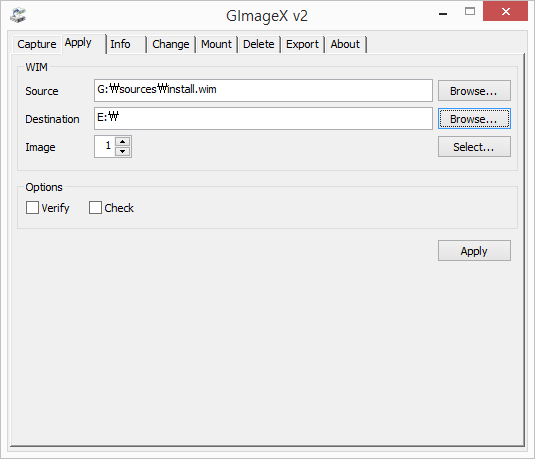This screenshot has height=461, width=535.
Task: Click the Apply button to apply image
Action: pyautogui.click(x=474, y=251)
